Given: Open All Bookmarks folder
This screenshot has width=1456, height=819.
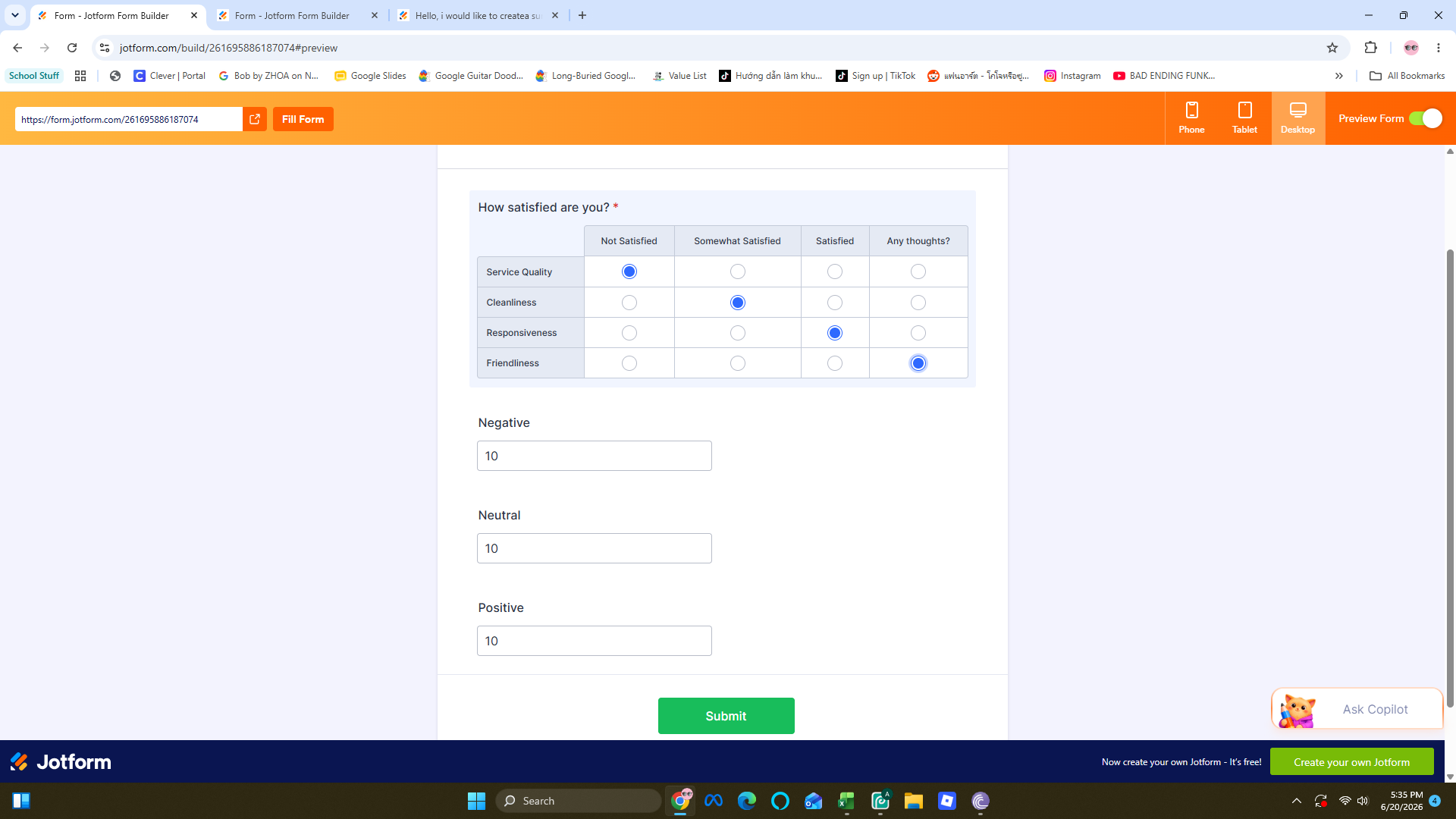Looking at the screenshot, I should tap(1407, 76).
